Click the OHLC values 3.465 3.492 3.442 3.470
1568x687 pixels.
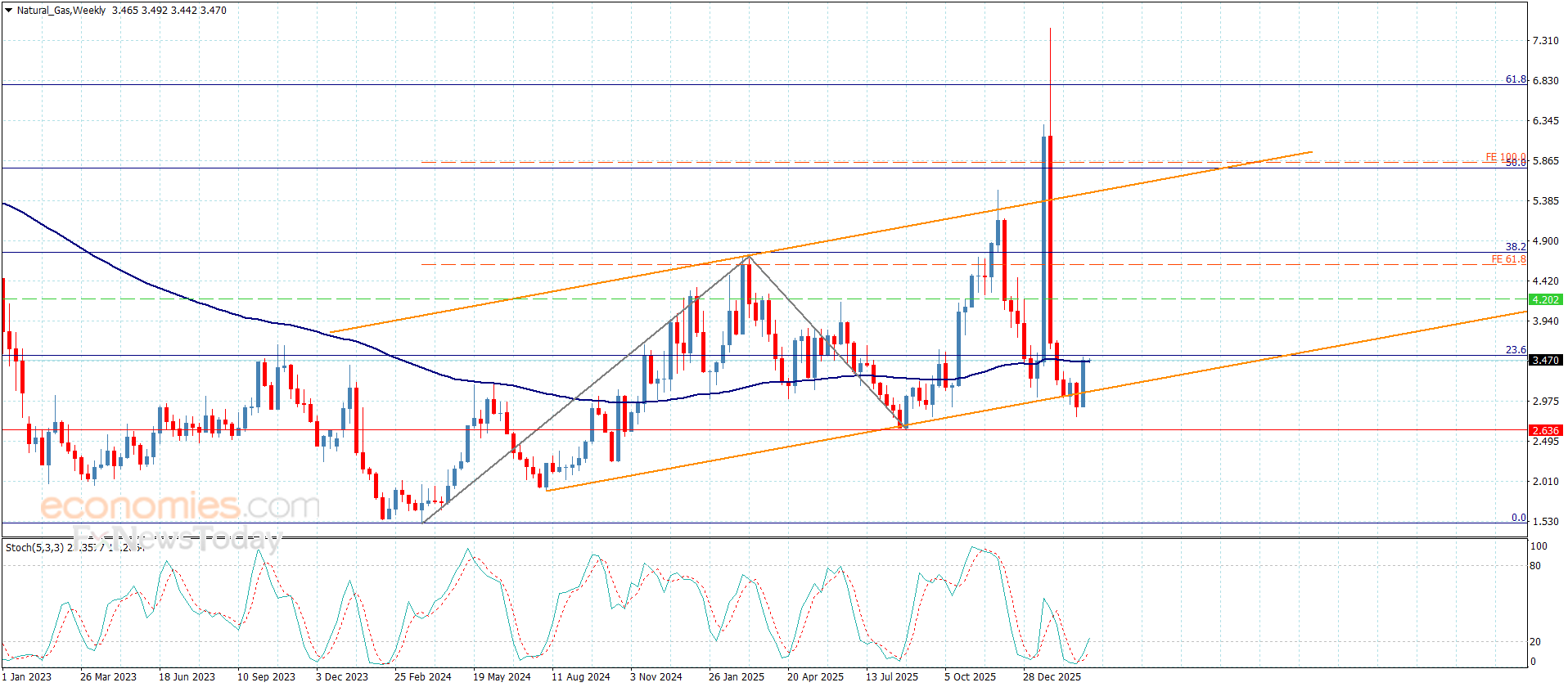[x=169, y=11]
